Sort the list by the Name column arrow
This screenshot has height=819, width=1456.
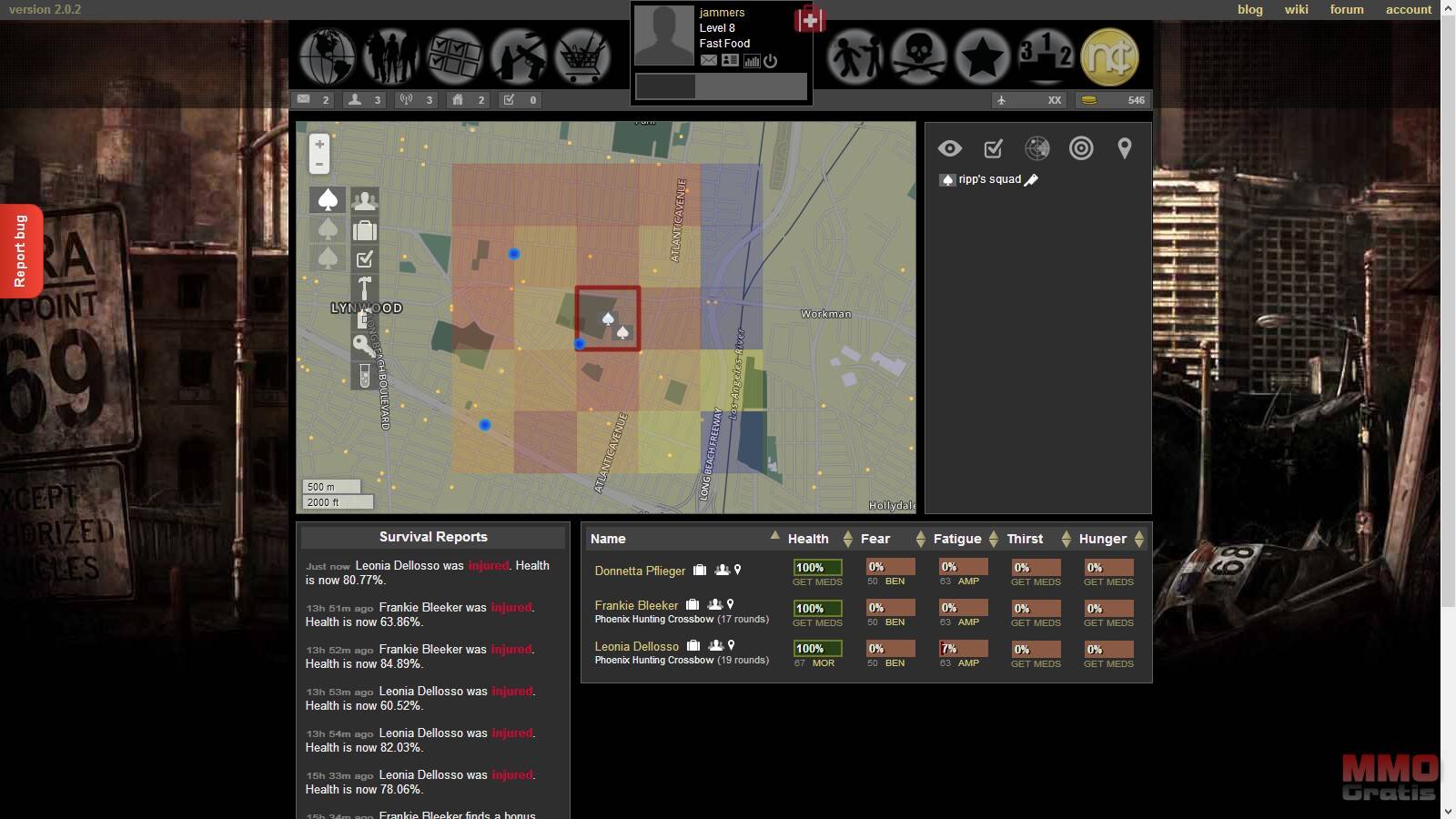point(774,536)
